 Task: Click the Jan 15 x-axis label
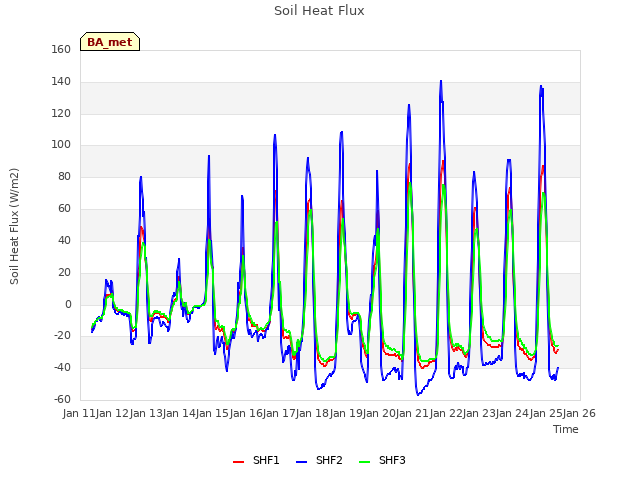click(212, 413)
